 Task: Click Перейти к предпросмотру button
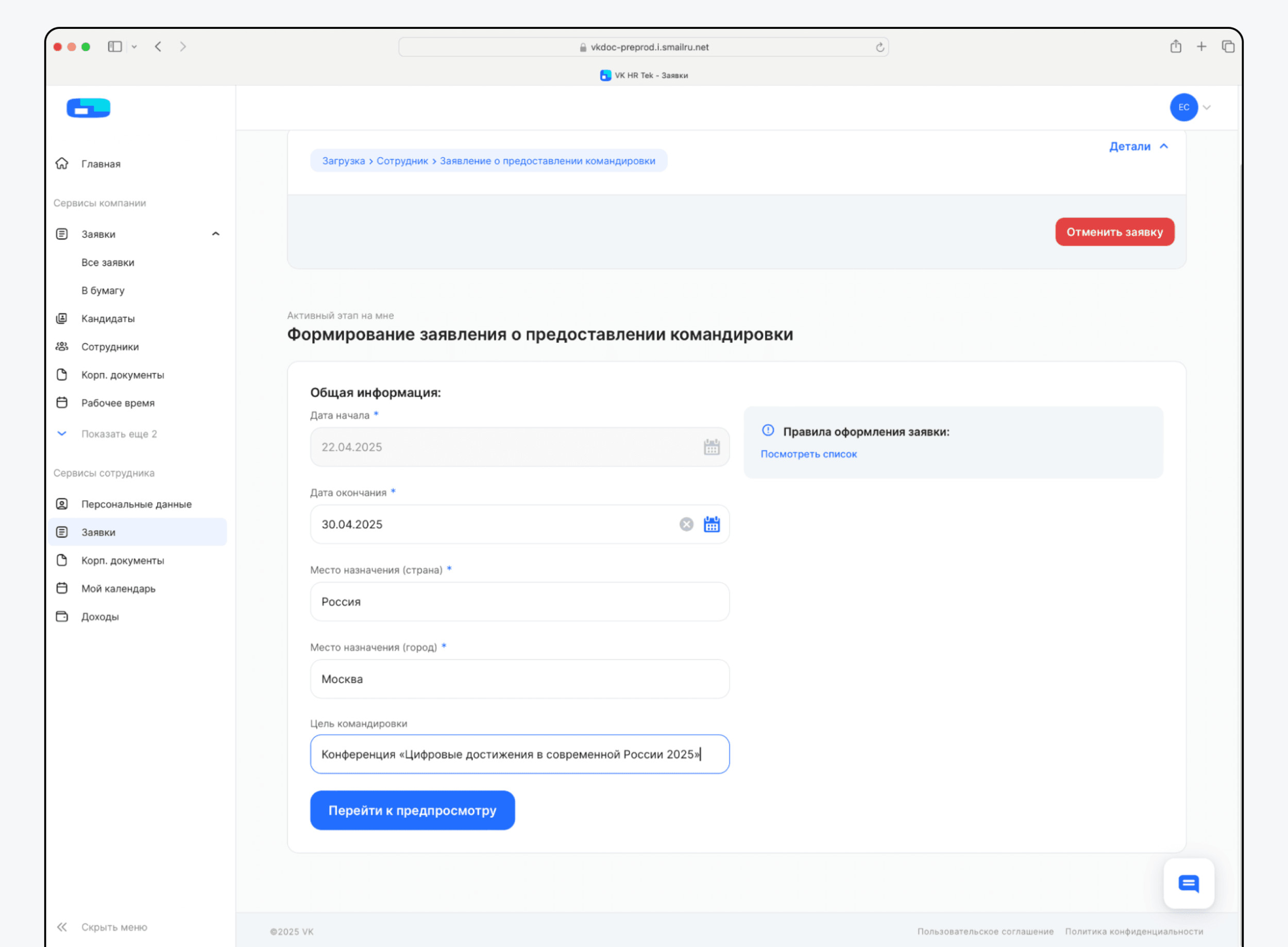coord(412,810)
